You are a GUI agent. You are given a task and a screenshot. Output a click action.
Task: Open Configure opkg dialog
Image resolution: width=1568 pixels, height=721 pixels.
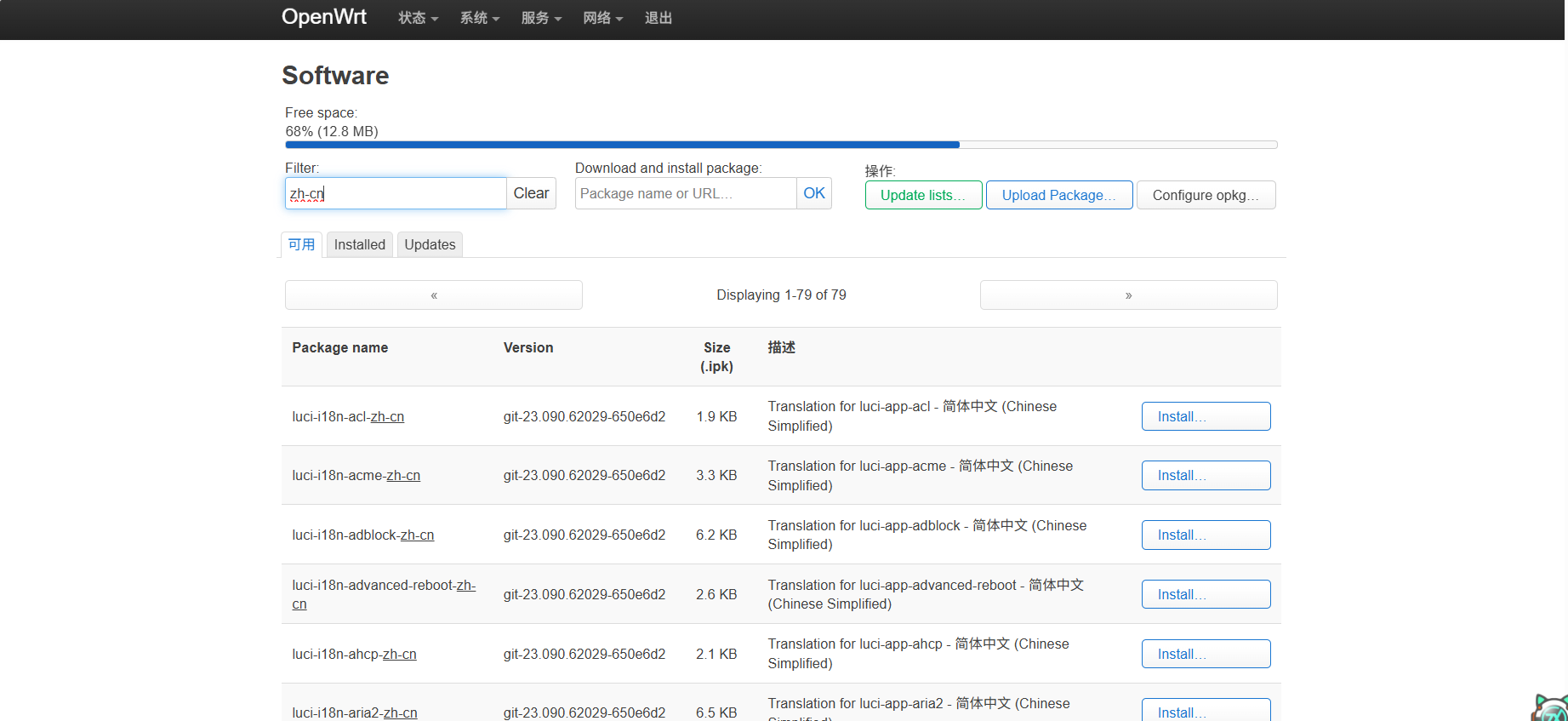pyautogui.click(x=1206, y=195)
